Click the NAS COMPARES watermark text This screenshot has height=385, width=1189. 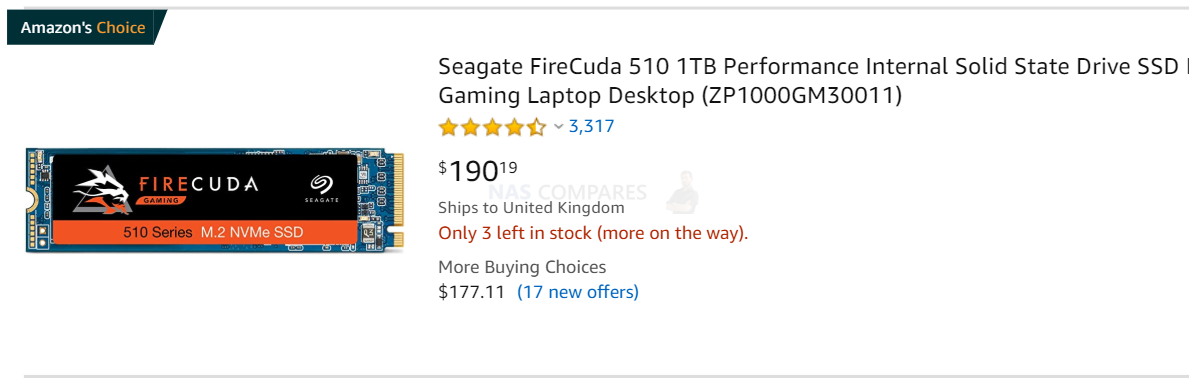[569, 192]
